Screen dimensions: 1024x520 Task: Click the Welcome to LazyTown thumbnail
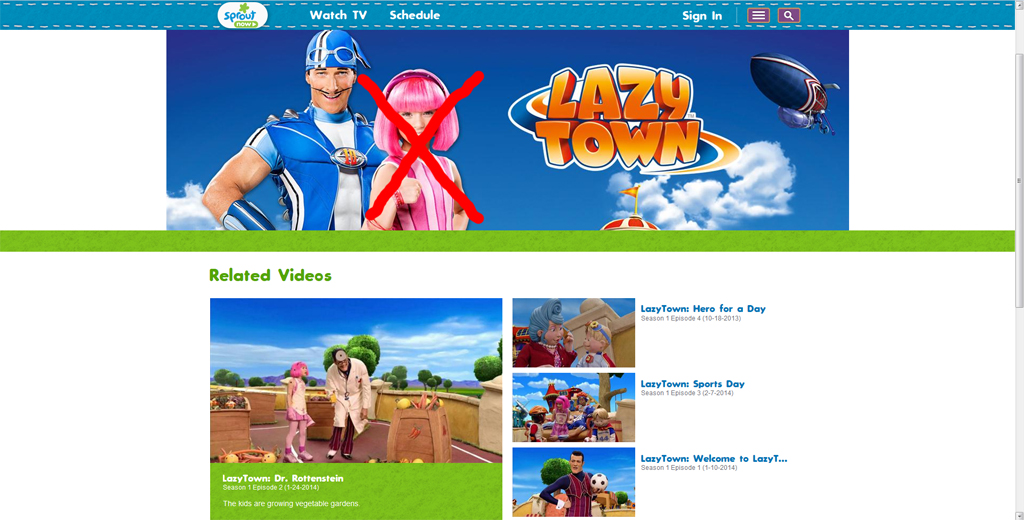(573, 482)
